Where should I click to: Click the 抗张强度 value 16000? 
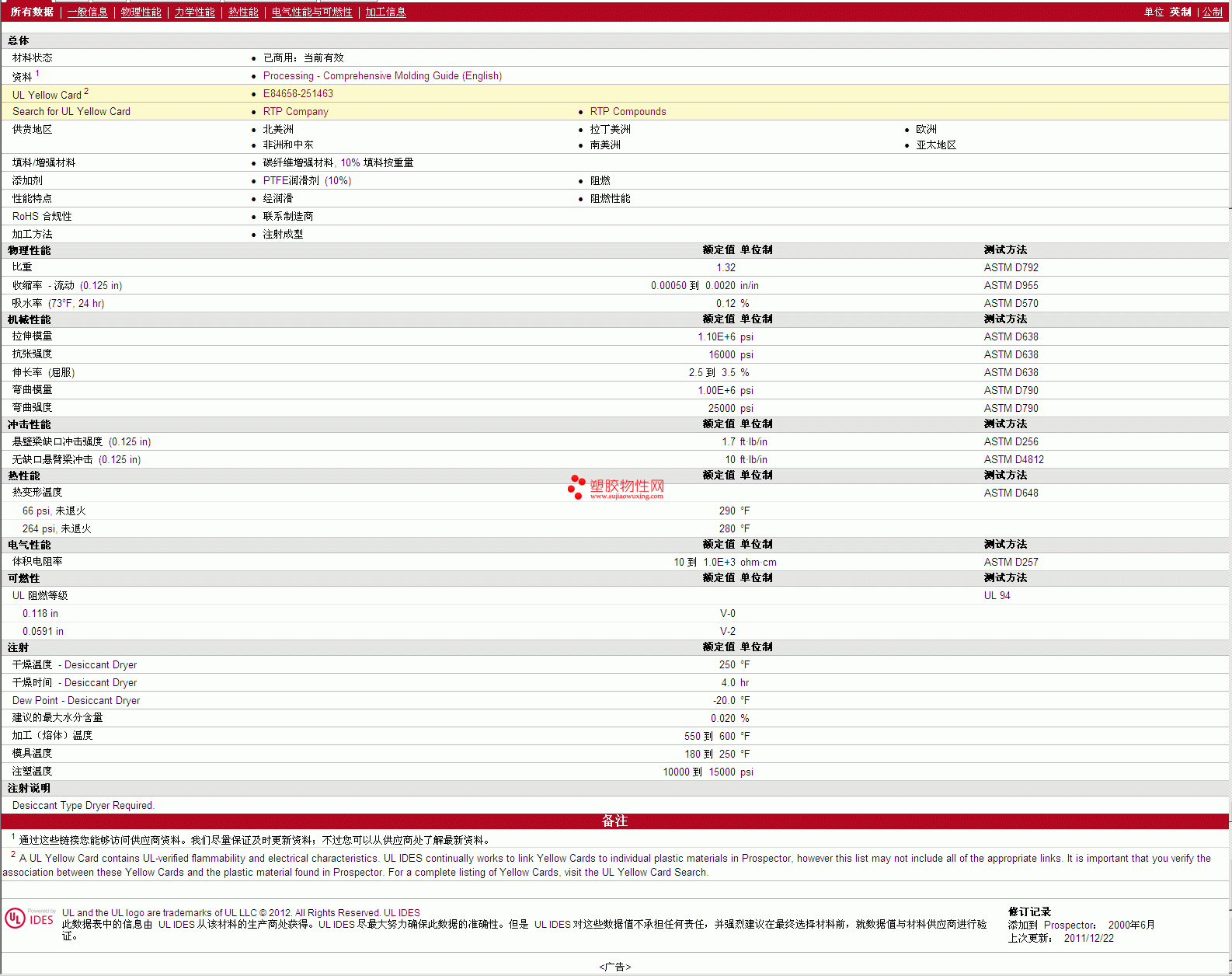coord(722,354)
